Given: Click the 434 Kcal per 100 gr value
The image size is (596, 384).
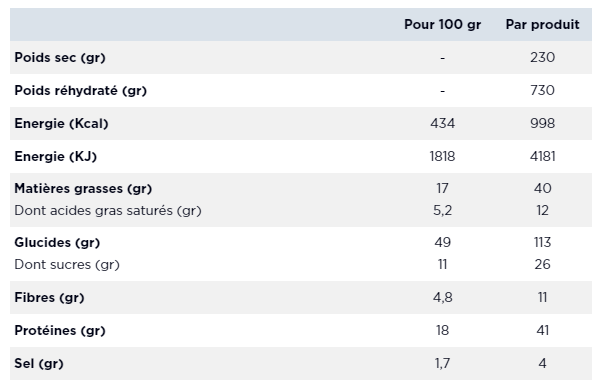Looking at the screenshot, I should pyautogui.click(x=442, y=124).
